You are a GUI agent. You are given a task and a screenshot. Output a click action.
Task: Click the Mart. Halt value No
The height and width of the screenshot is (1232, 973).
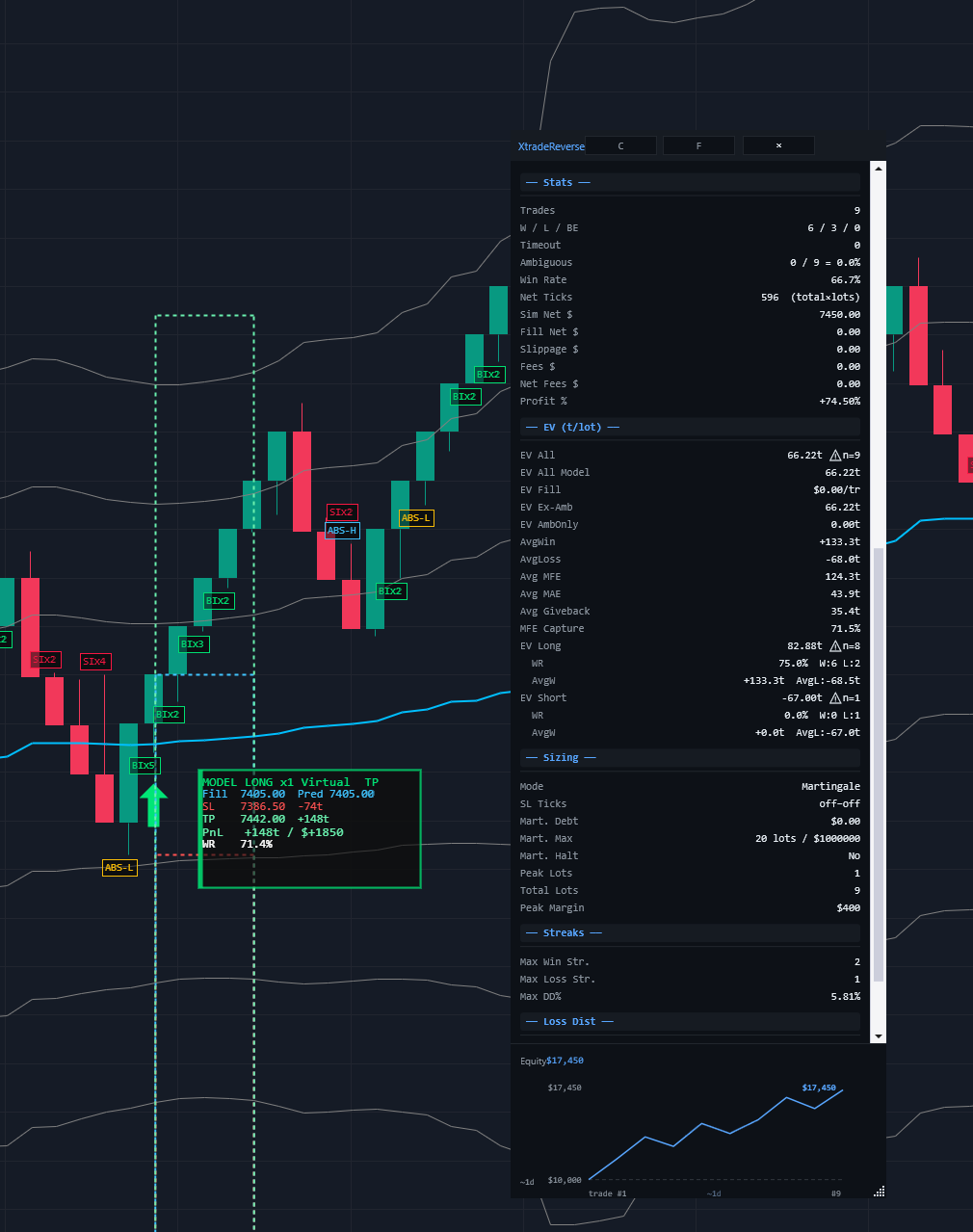tap(855, 855)
